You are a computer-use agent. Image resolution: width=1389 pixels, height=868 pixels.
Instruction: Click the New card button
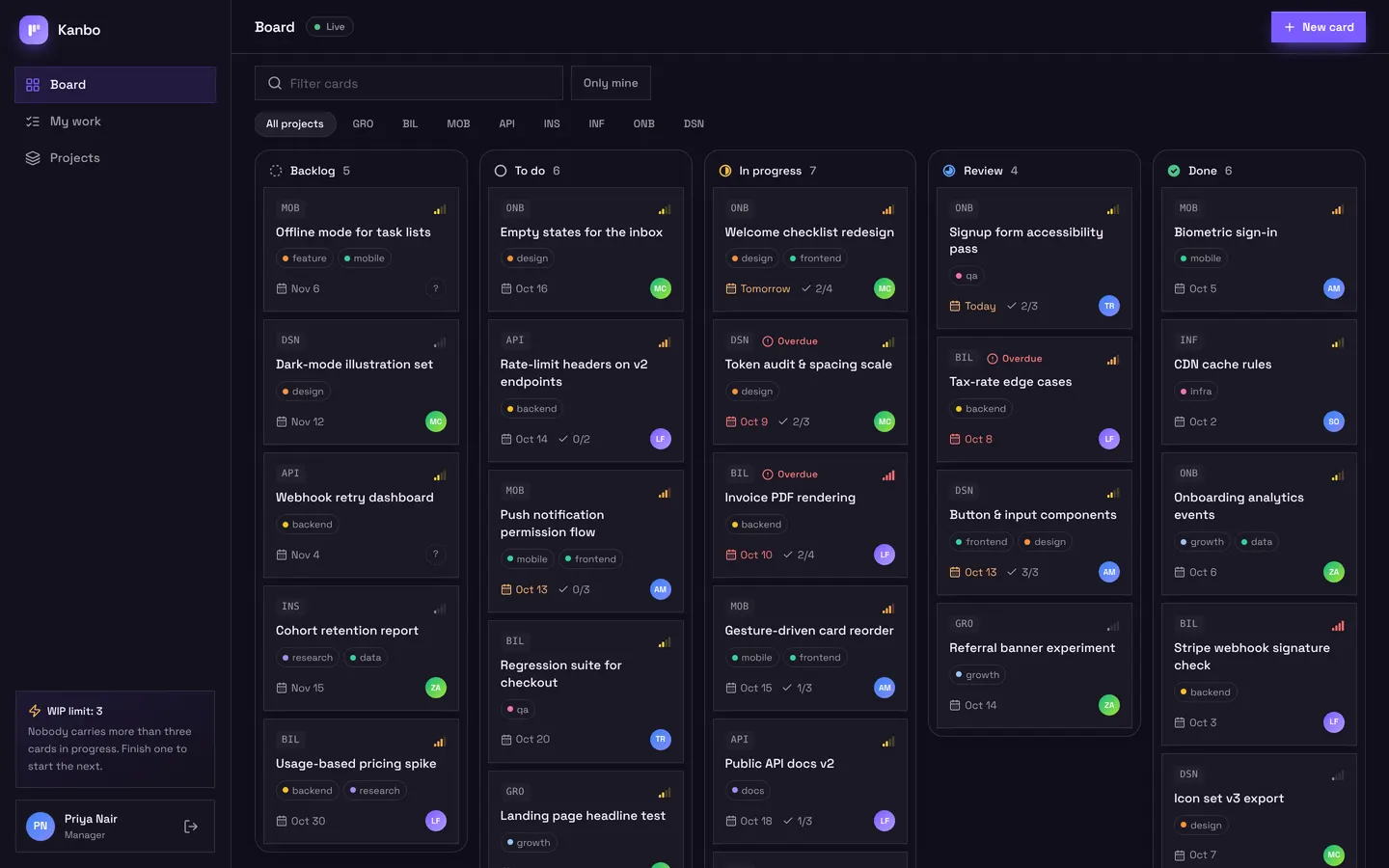1319,27
